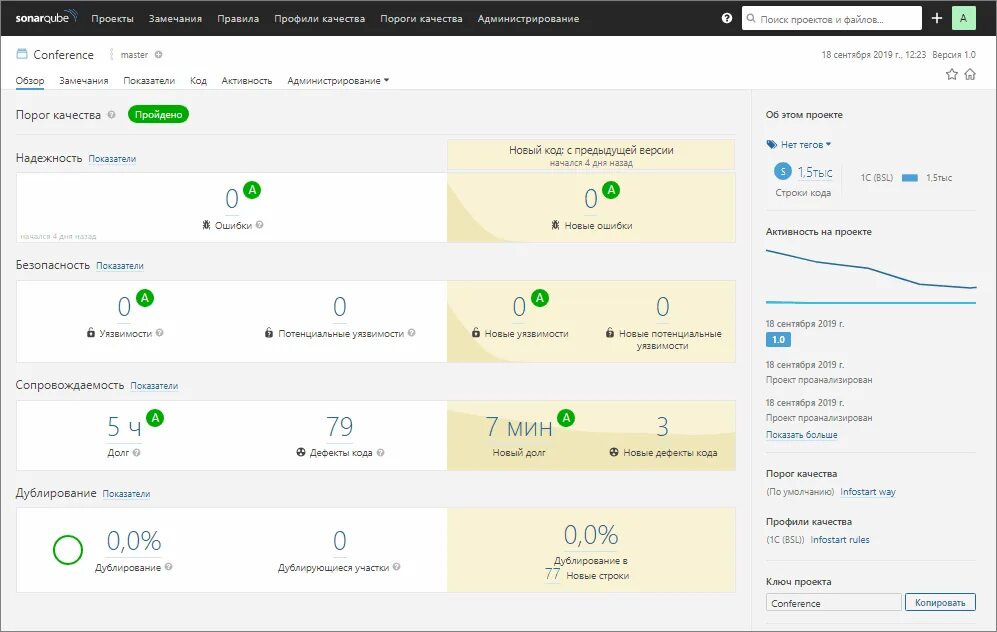Click help icon next to Дублирование metric
Screen dimensions: 997x632
coord(168,567)
